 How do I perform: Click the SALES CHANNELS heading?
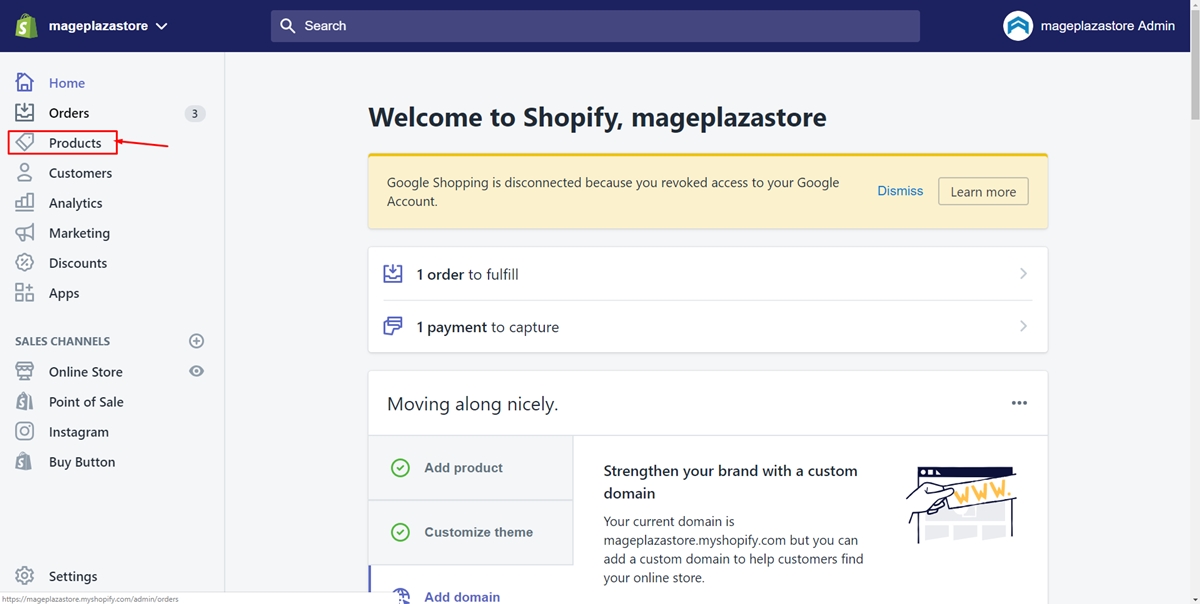(63, 341)
